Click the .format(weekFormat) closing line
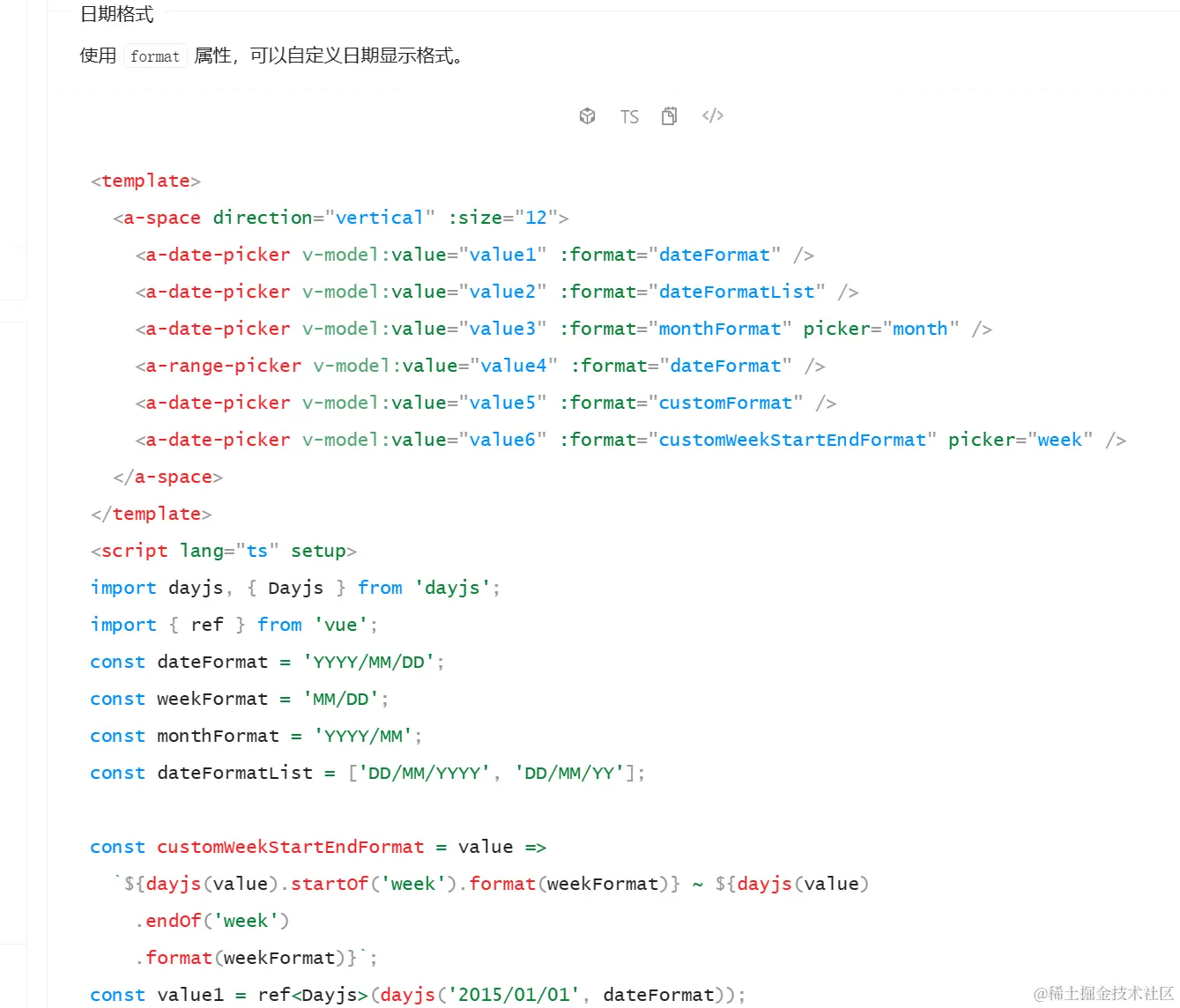This screenshot has height=1008, width=1180. click(x=256, y=958)
